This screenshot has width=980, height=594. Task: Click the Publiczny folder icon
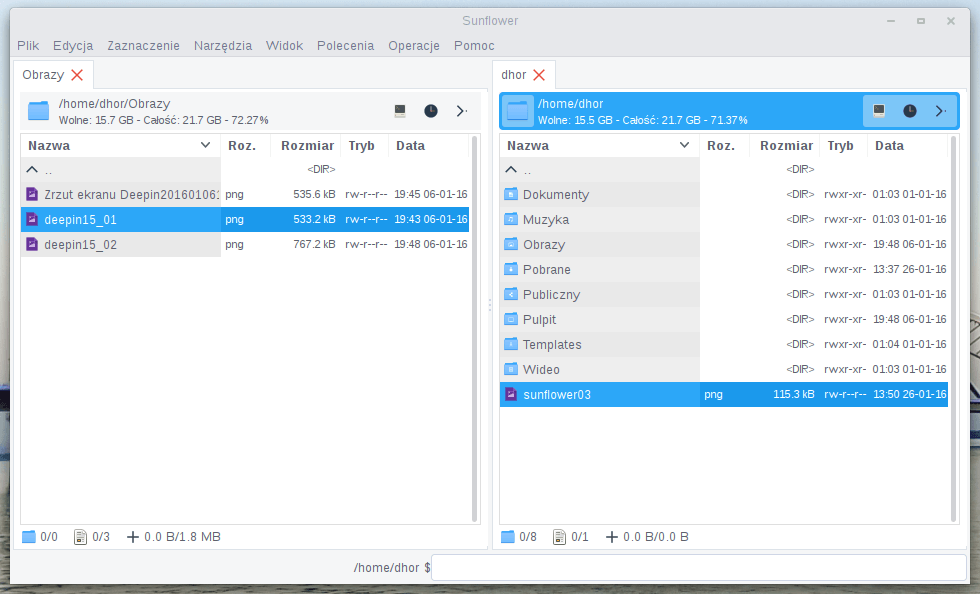pos(511,294)
